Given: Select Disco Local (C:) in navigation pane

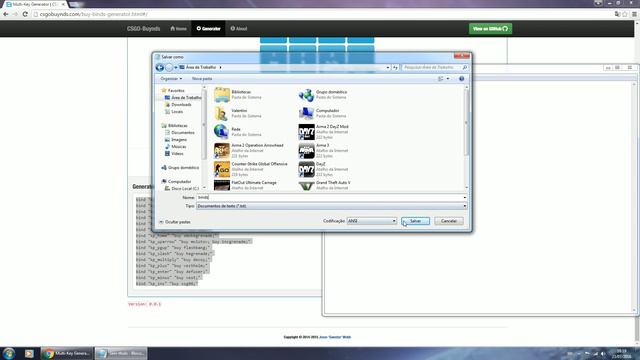Looking at the screenshot, I should (185, 189).
